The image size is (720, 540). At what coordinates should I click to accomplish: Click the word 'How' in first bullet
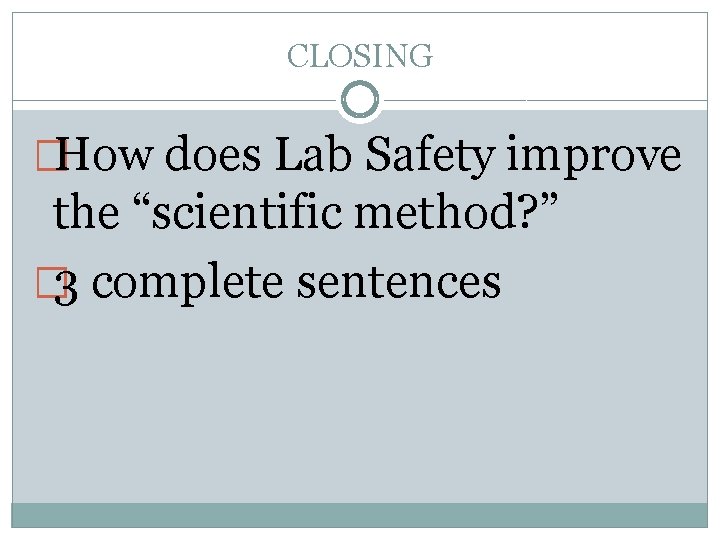click(x=103, y=155)
